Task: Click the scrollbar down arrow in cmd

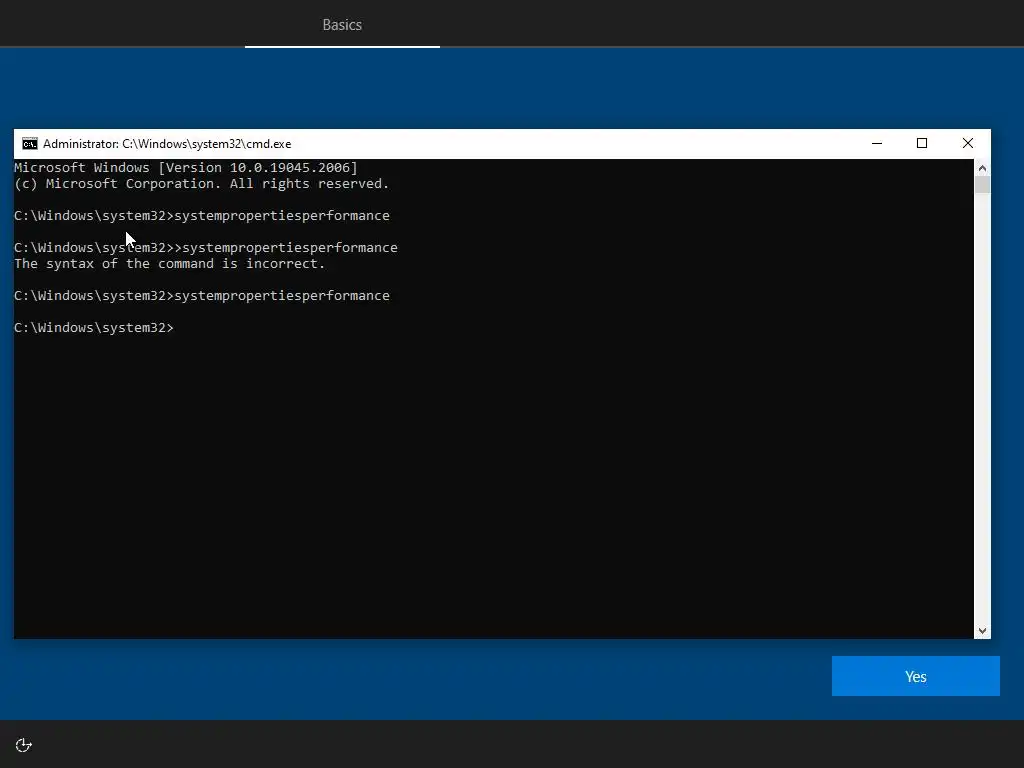Action: 982,631
